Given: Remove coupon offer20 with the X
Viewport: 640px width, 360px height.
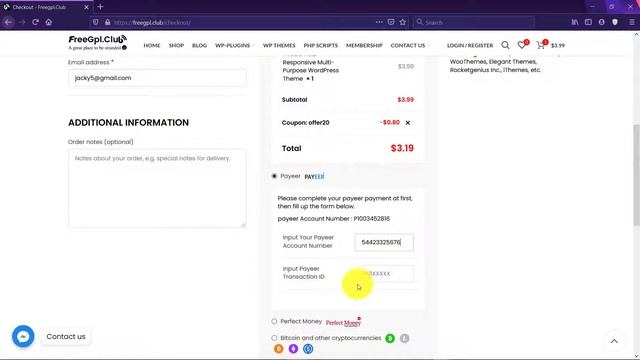Looking at the screenshot, I should click(x=407, y=122).
